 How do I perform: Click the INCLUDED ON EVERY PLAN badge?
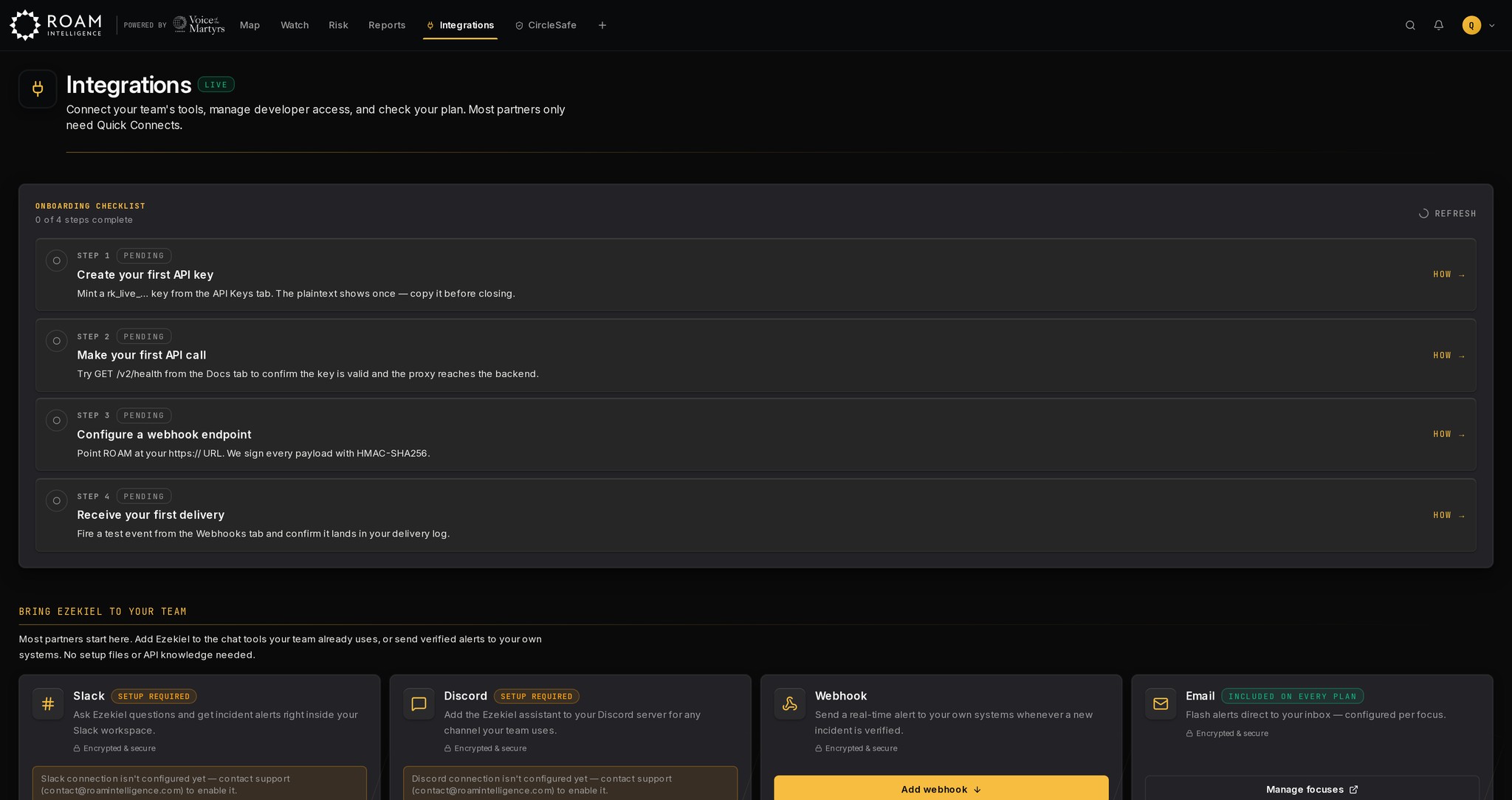click(1293, 697)
